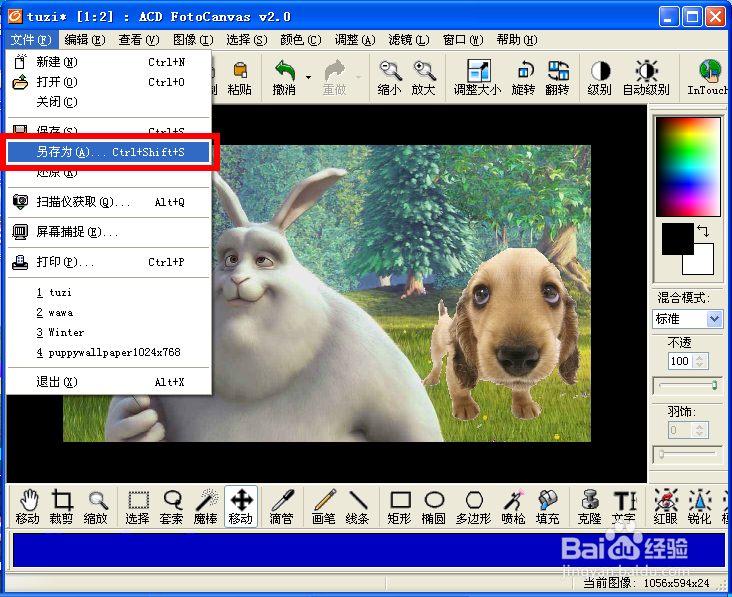This screenshot has width=732, height=597.
Task: Select the Lasso (套索) tool
Action: tap(171, 507)
